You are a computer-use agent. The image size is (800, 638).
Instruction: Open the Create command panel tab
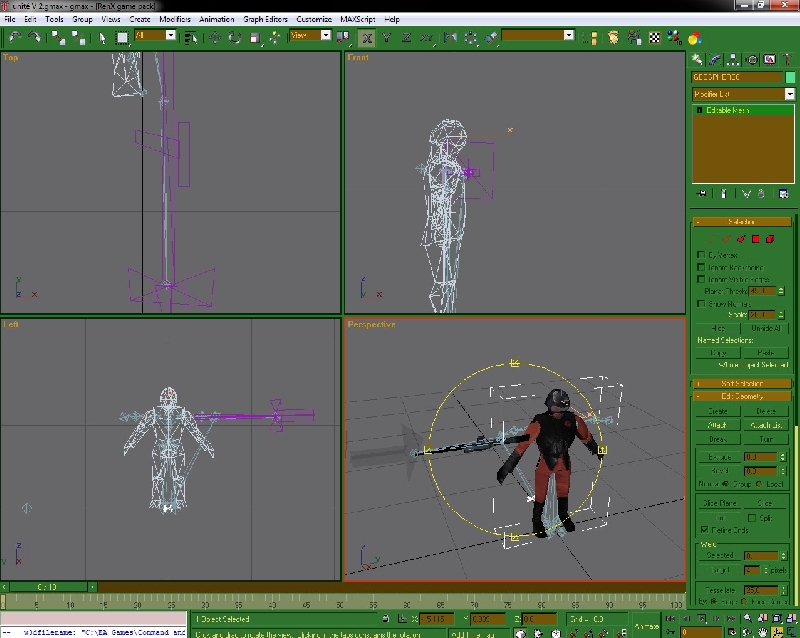[698, 59]
